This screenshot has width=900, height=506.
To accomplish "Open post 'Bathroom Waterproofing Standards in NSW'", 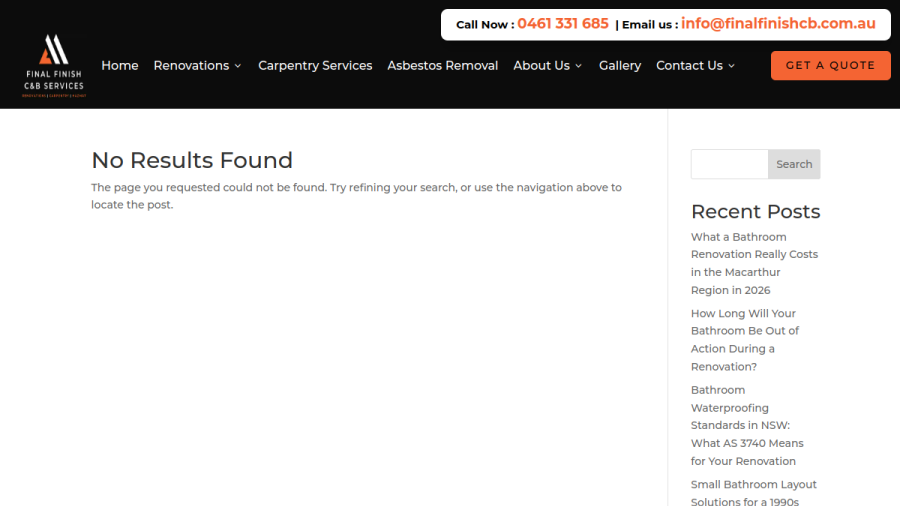I will [747, 425].
